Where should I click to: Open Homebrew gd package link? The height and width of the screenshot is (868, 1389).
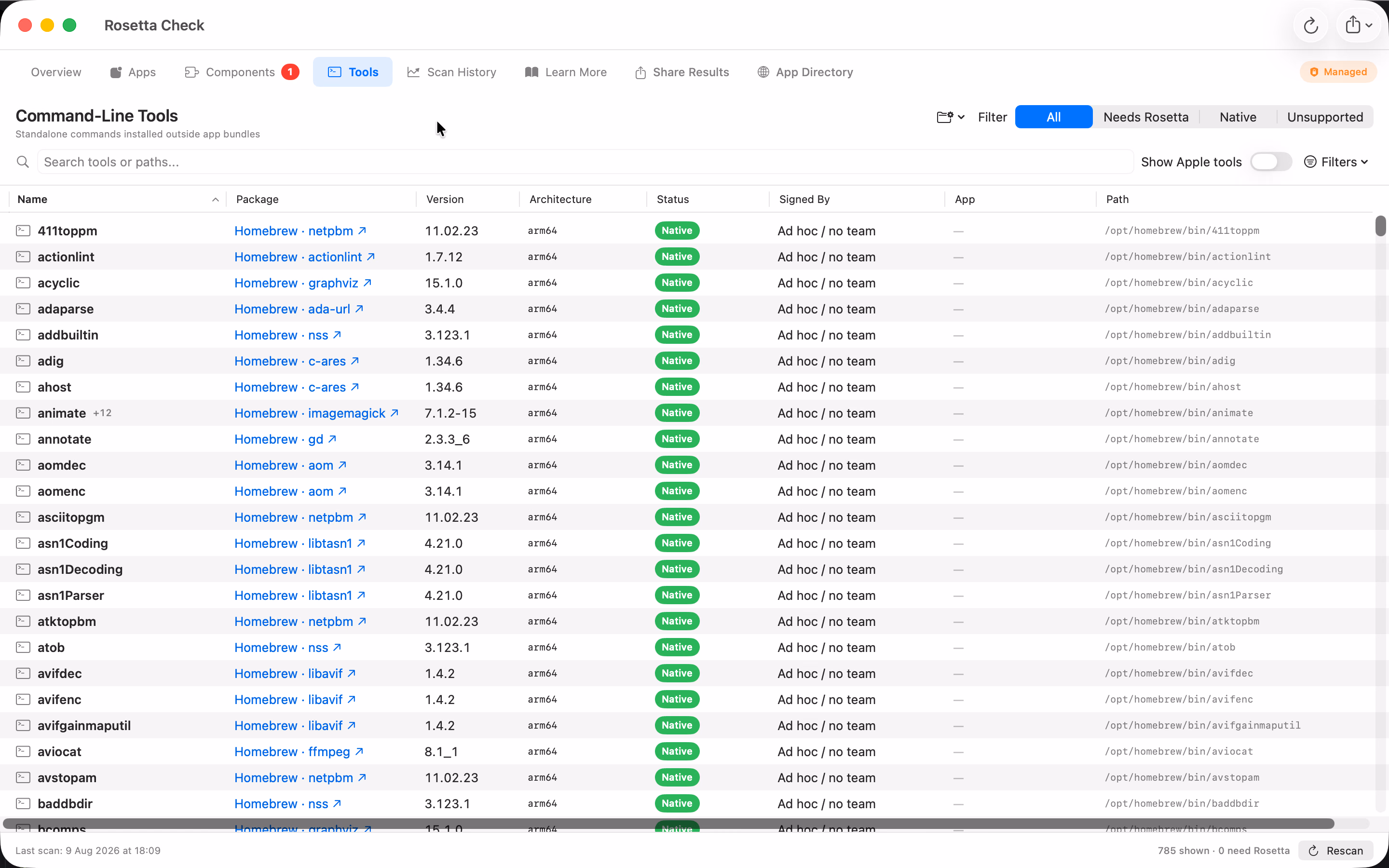(x=285, y=439)
